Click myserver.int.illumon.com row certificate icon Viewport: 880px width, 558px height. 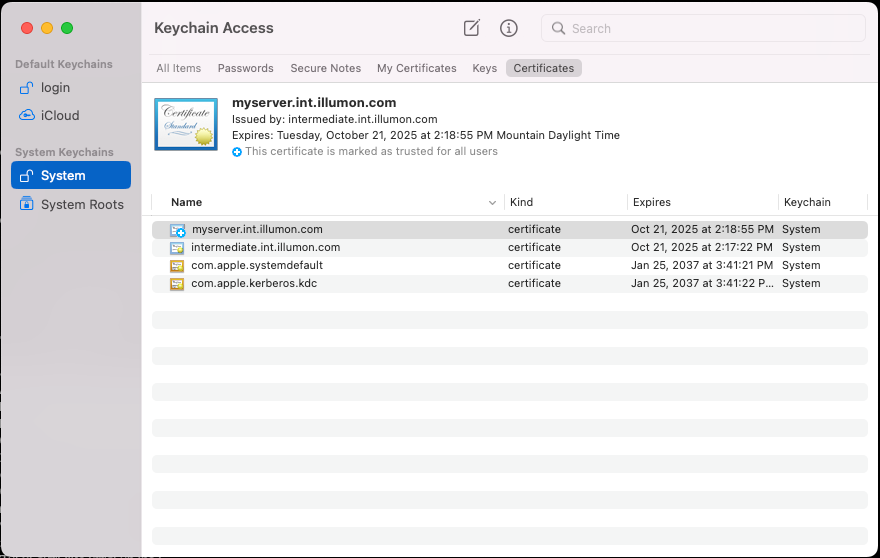[177, 230]
